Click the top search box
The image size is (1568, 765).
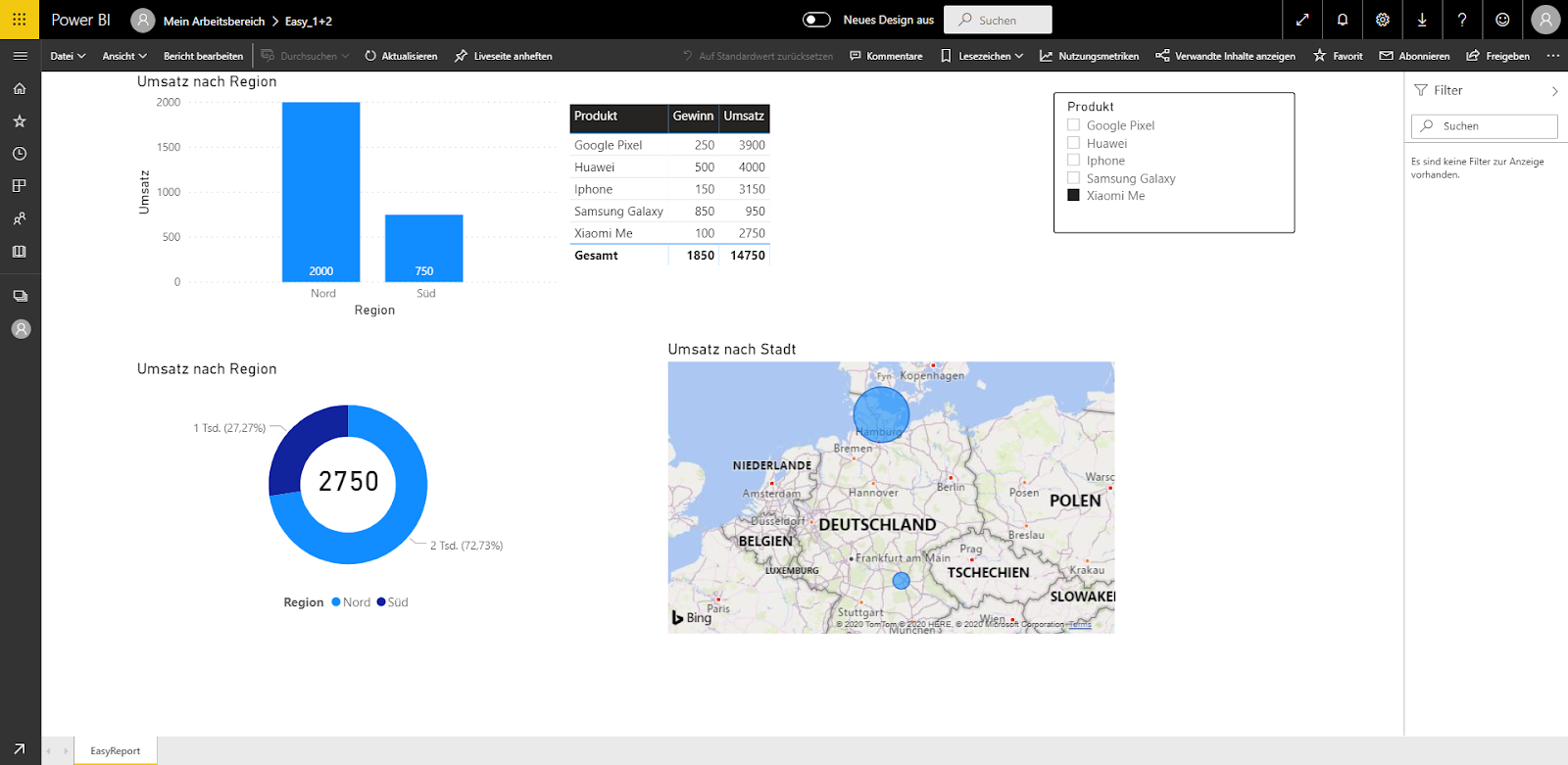pyautogui.click(x=998, y=20)
